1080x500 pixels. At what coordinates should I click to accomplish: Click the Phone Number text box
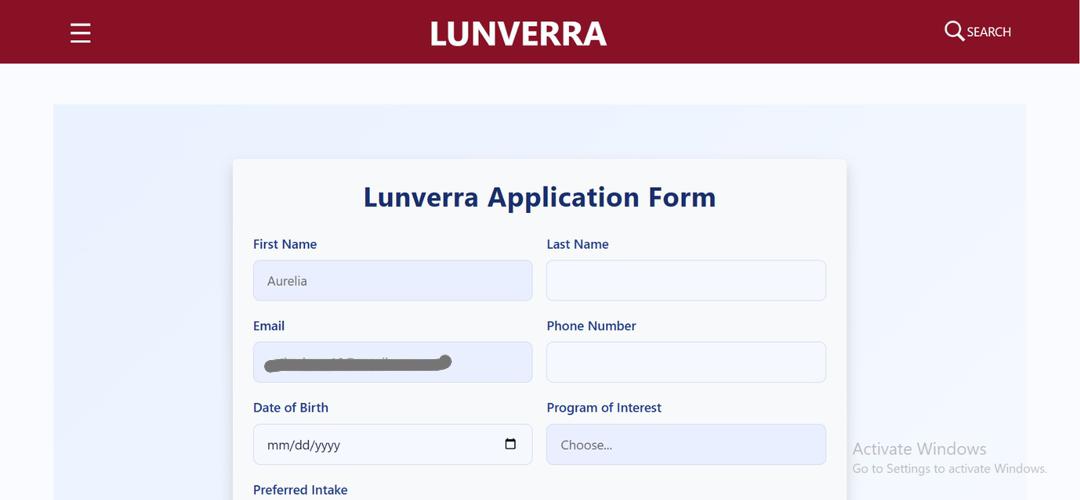click(x=685, y=362)
